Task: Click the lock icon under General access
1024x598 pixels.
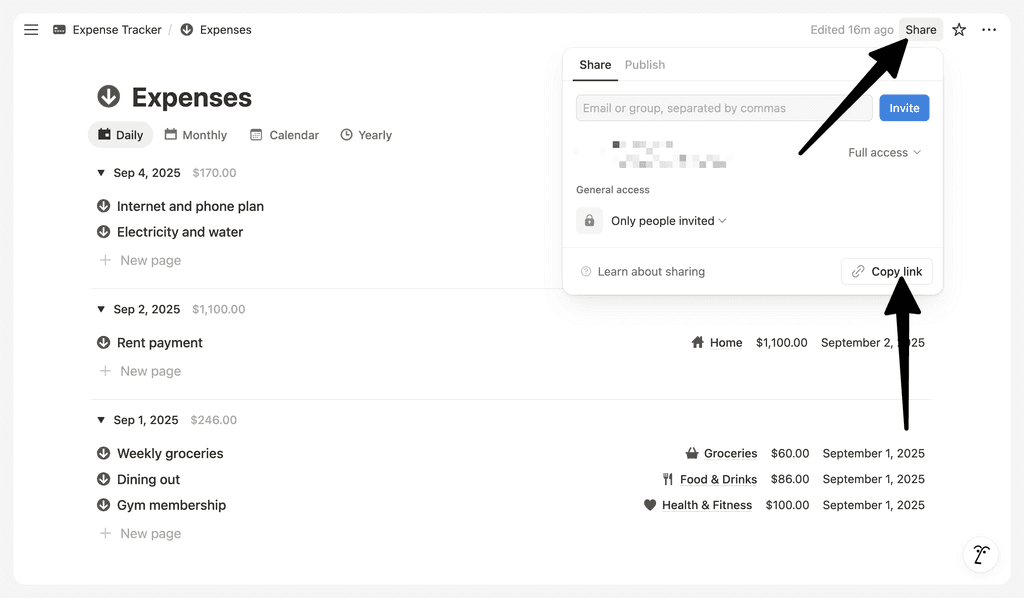Action: click(588, 220)
